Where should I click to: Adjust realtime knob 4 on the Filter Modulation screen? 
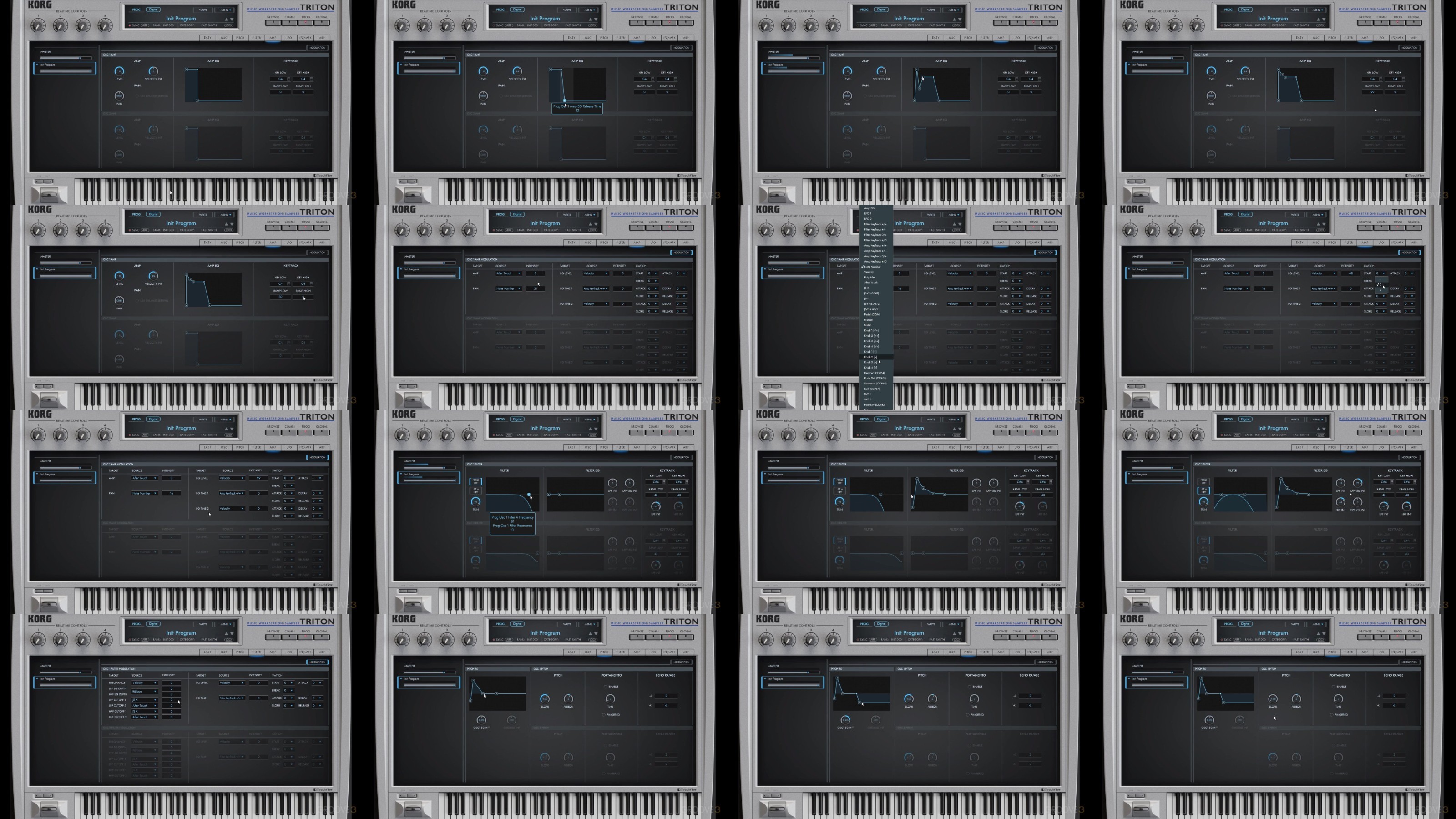[x=105, y=640]
